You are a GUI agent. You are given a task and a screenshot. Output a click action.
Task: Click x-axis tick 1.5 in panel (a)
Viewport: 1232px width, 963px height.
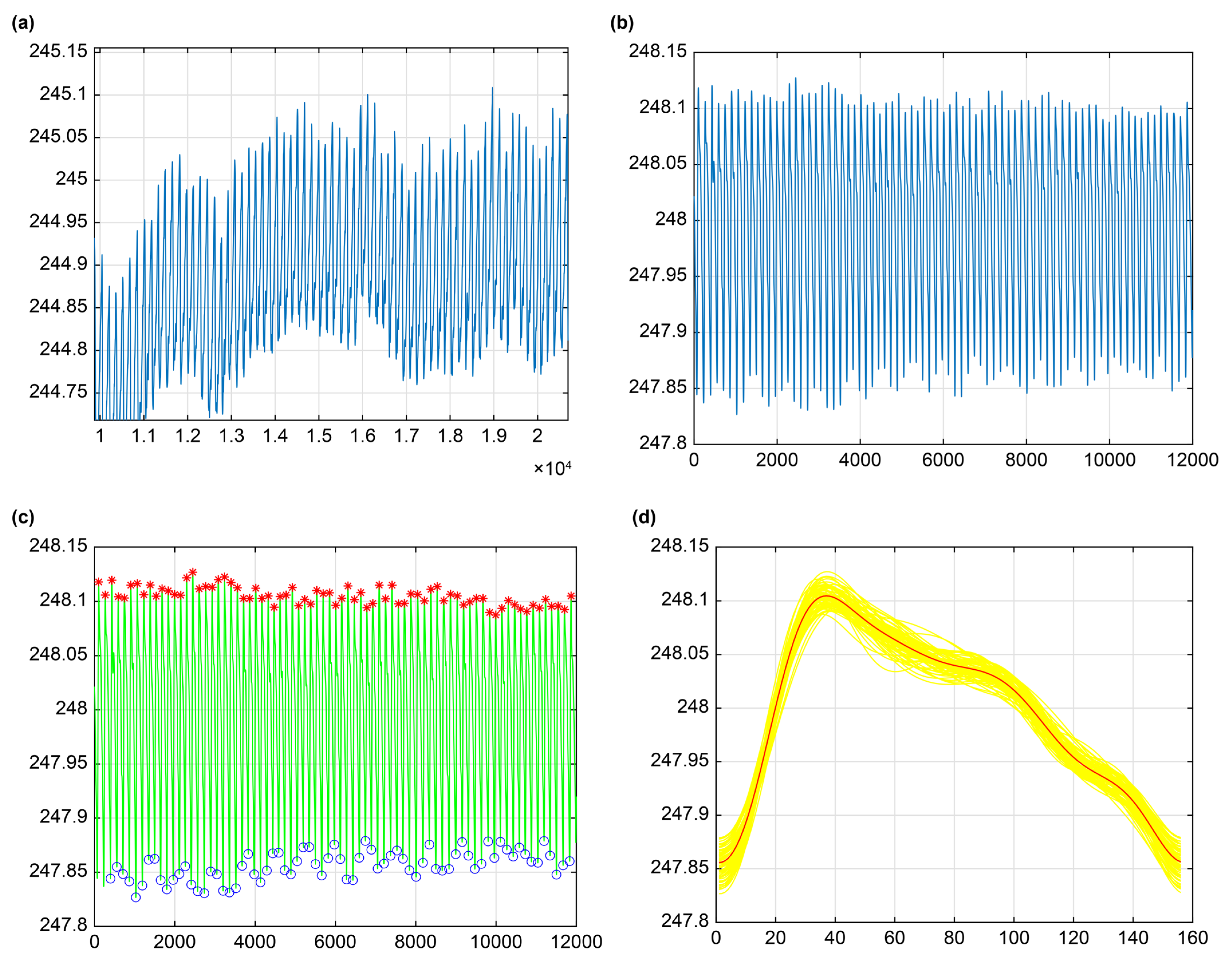tap(319, 436)
